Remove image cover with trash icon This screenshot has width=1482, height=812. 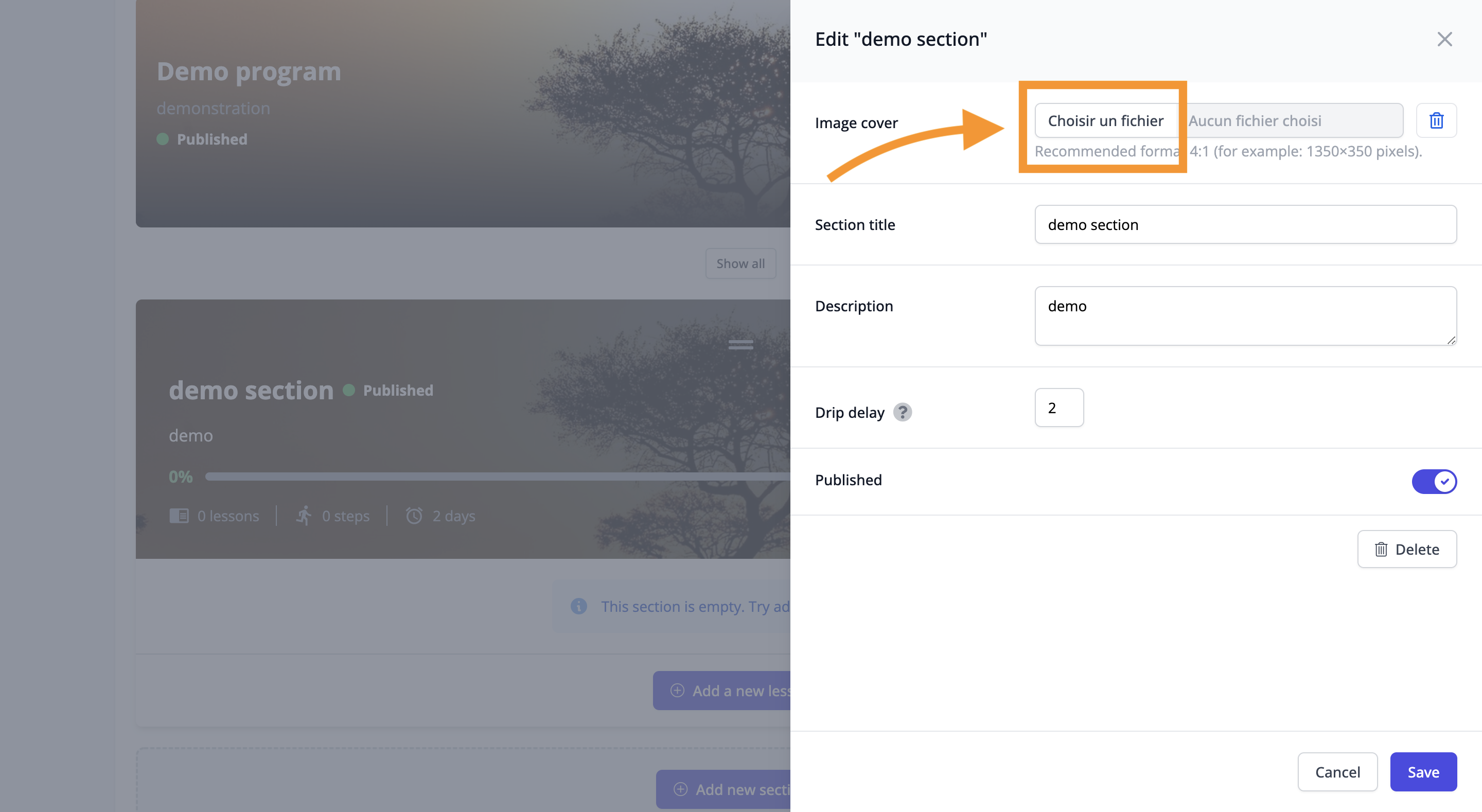point(1436,121)
